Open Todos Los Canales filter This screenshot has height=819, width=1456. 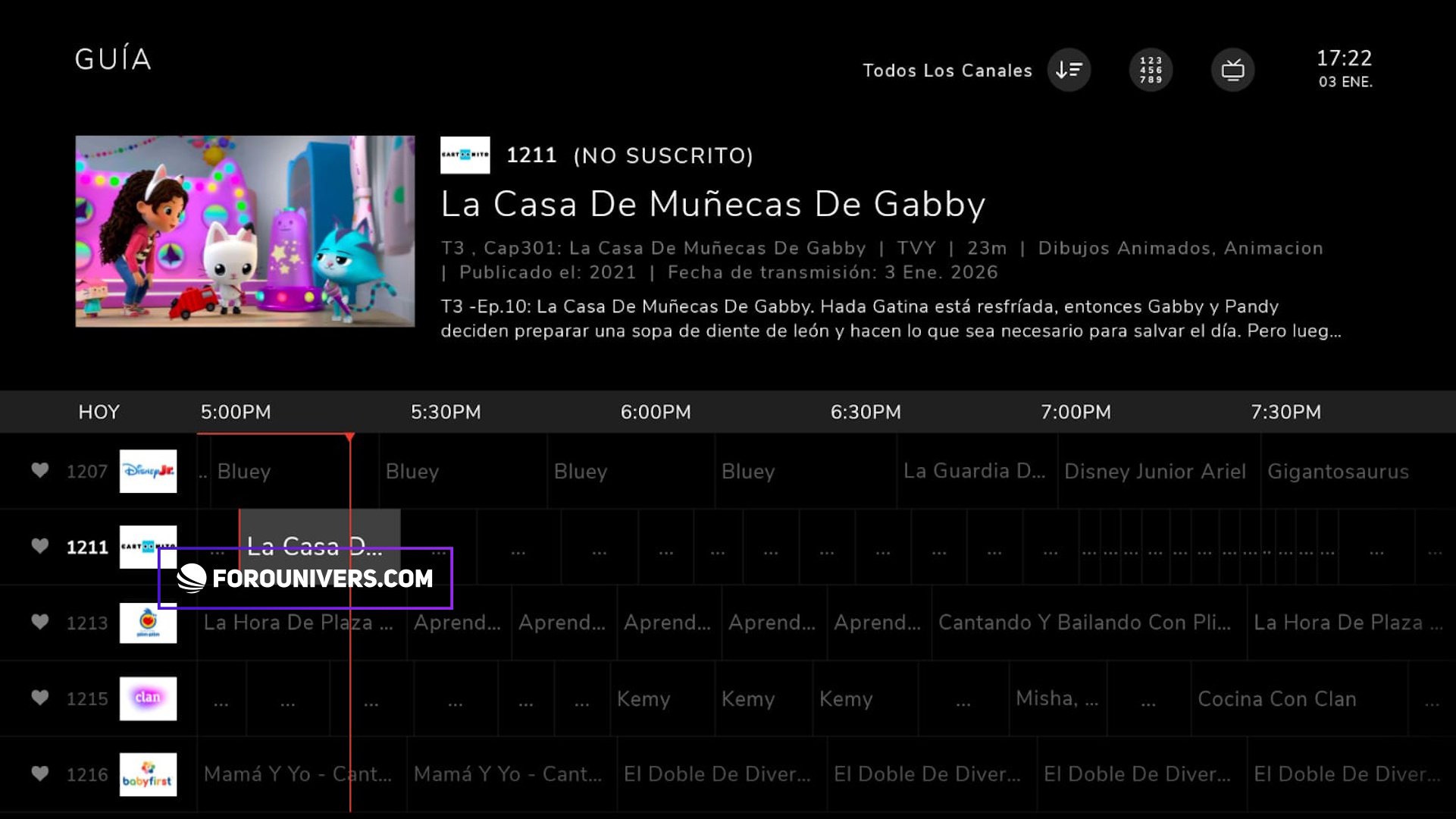tap(947, 71)
